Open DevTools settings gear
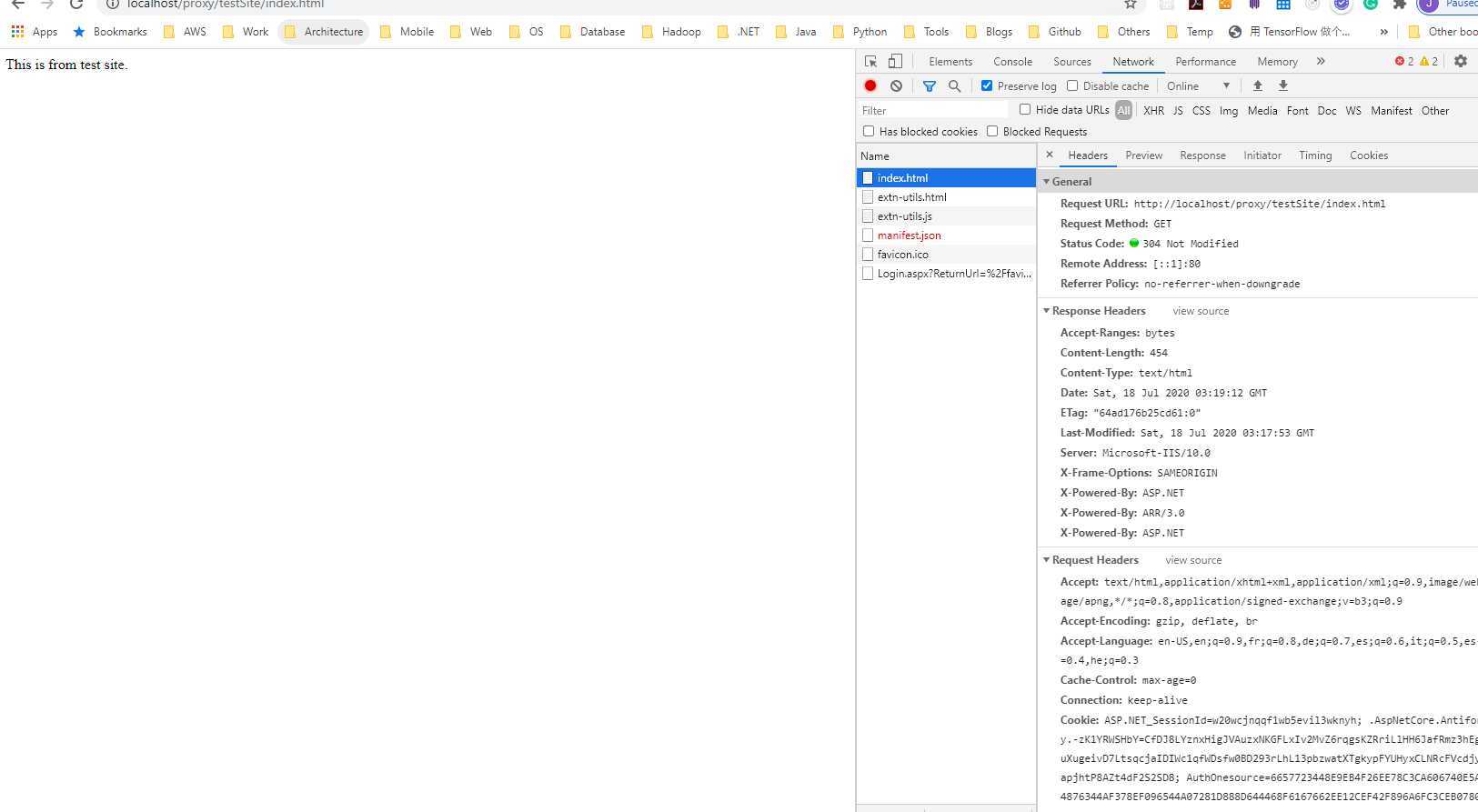Screen dimensions: 1478x812 1460,61
